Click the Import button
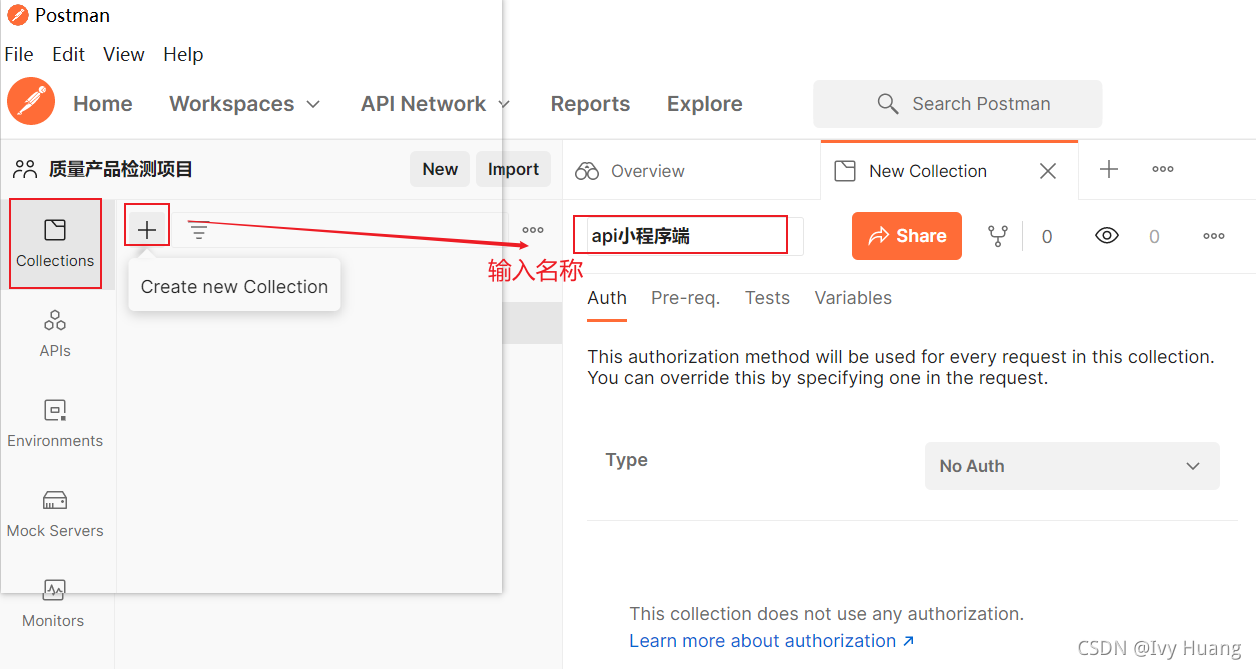1256x669 pixels. coord(513,169)
